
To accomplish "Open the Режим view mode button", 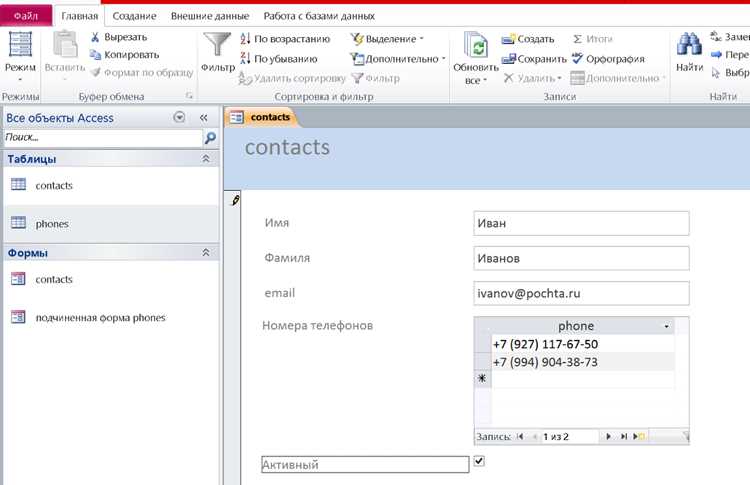I will coord(20,56).
